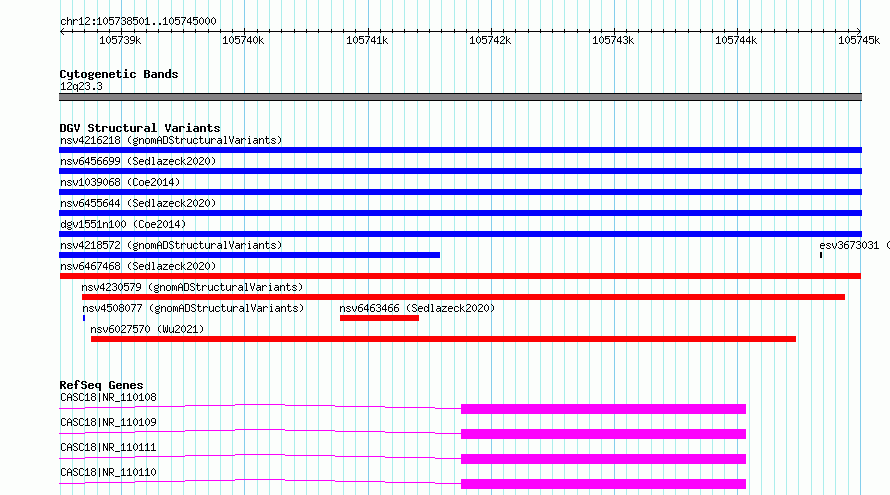Select the red bar under nsv6467468
Image resolution: width=890 pixels, height=495 pixels.
pyautogui.click(x=460, y=276)
